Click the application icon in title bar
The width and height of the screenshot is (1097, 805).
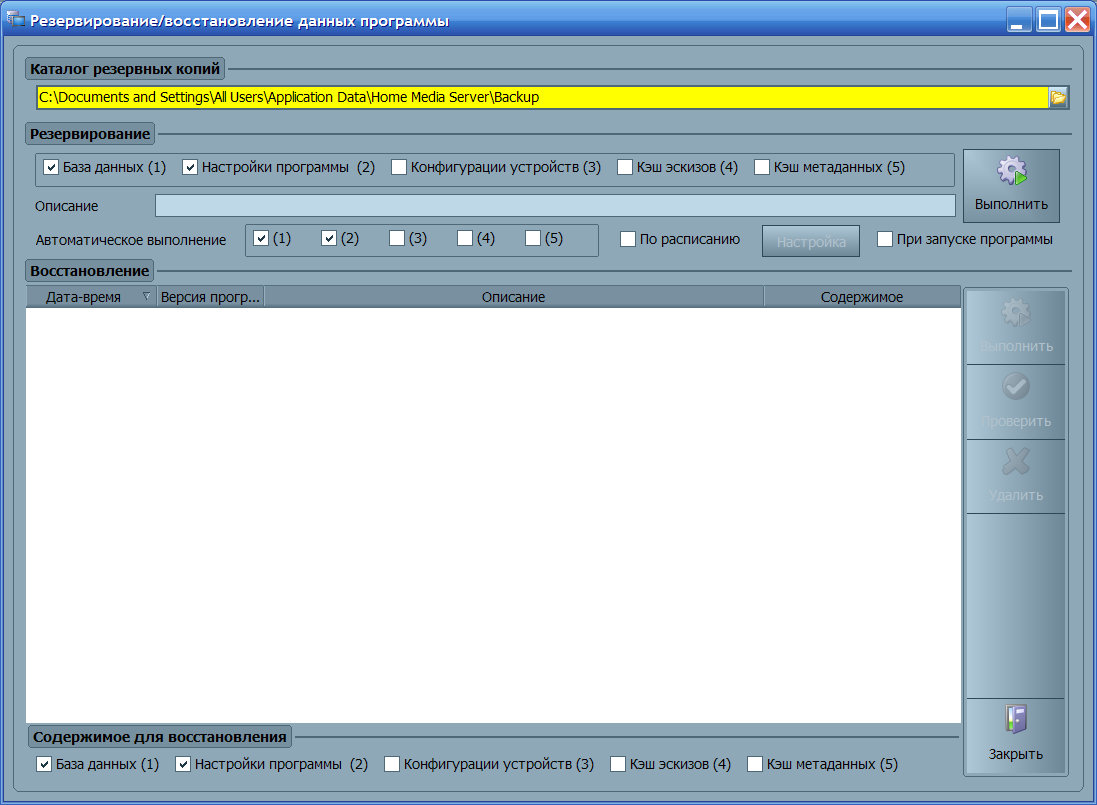click(16, 20)
